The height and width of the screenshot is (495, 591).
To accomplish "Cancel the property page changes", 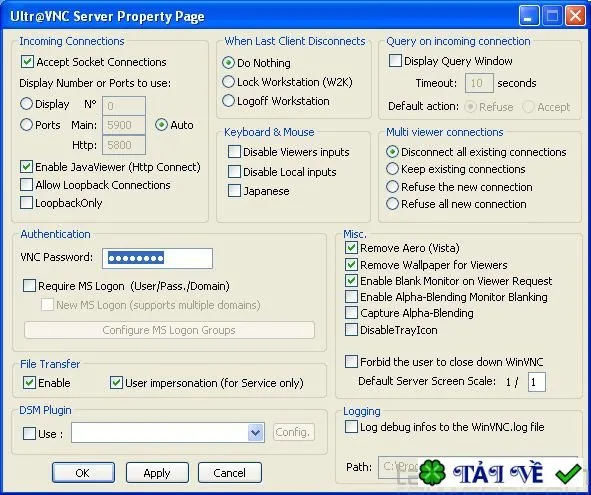I will tap(230, 473).
